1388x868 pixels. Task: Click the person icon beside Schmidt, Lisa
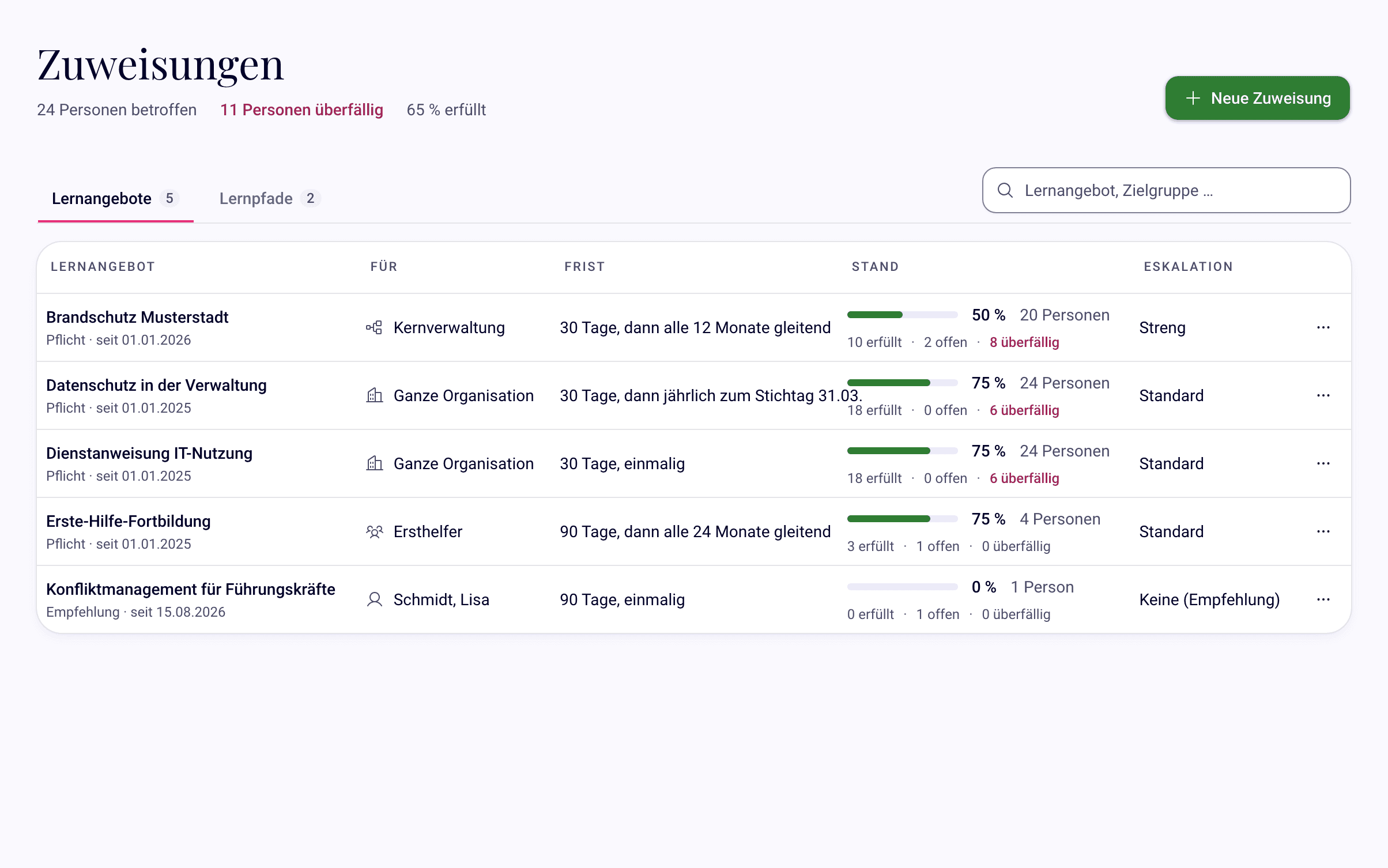pyautogui.click(x=374, y=599)
